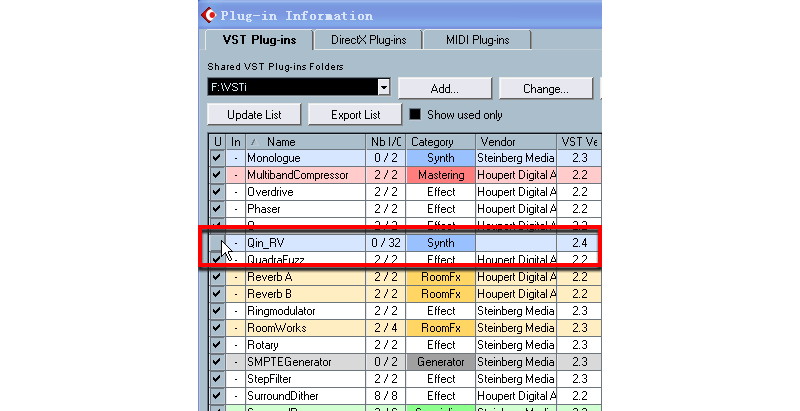The image size is (800, 411).
Task: Uncheck the Monologue plug-in checkbox
Action: (217, 158)
